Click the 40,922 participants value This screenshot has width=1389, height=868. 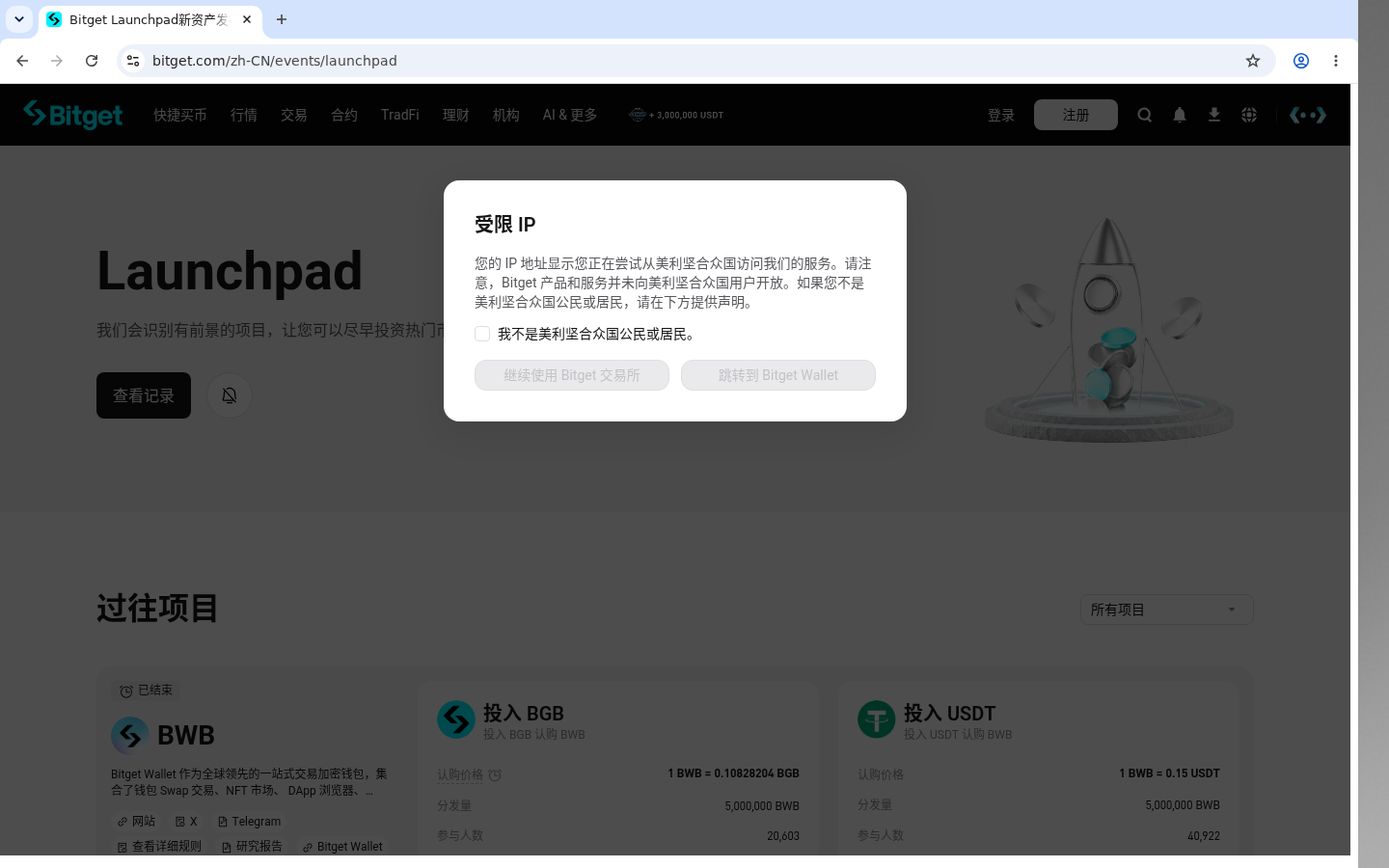(x=1204, y=836)
